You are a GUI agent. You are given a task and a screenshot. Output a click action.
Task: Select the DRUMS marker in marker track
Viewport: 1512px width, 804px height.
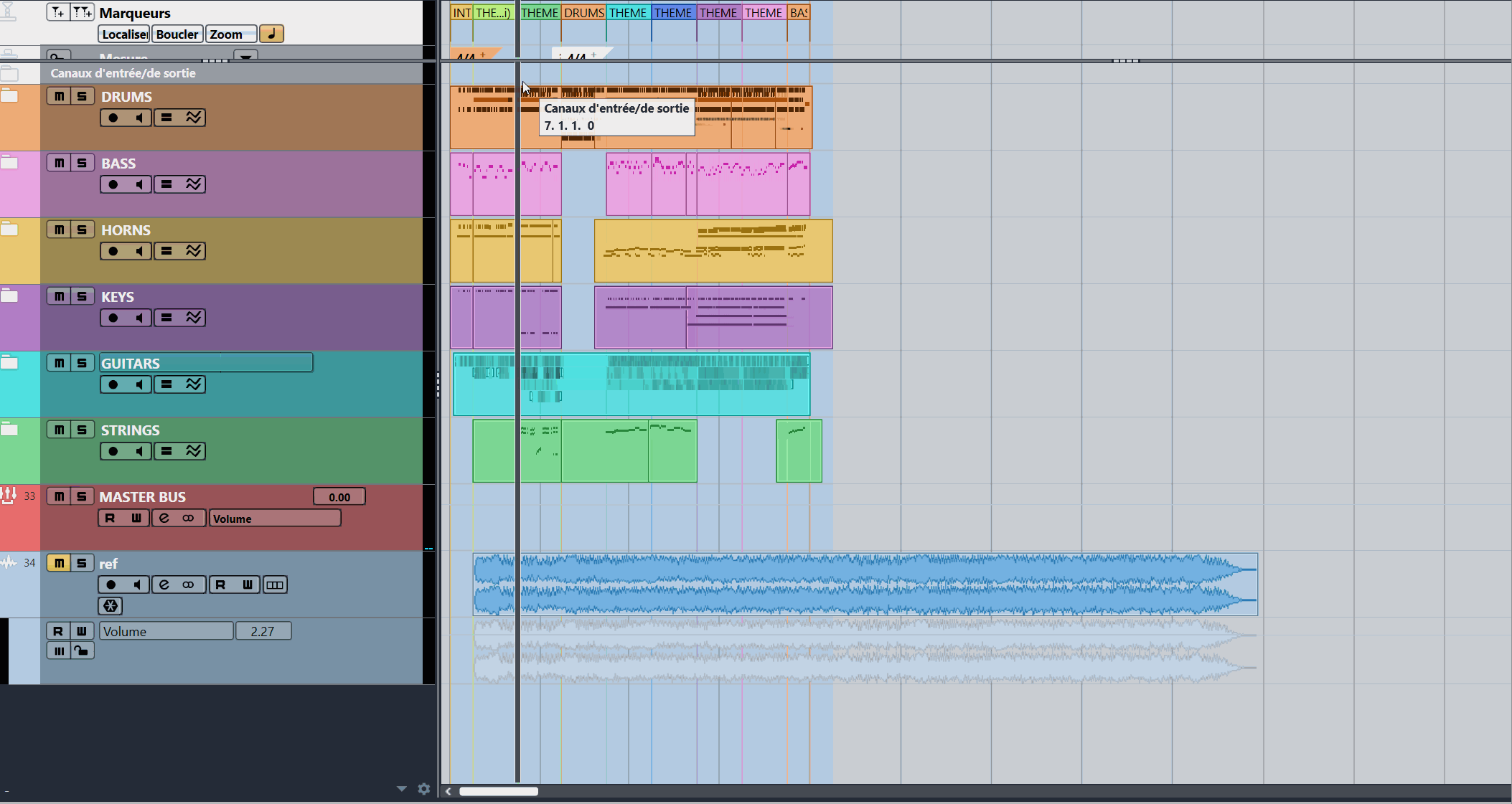click(583, 13)
